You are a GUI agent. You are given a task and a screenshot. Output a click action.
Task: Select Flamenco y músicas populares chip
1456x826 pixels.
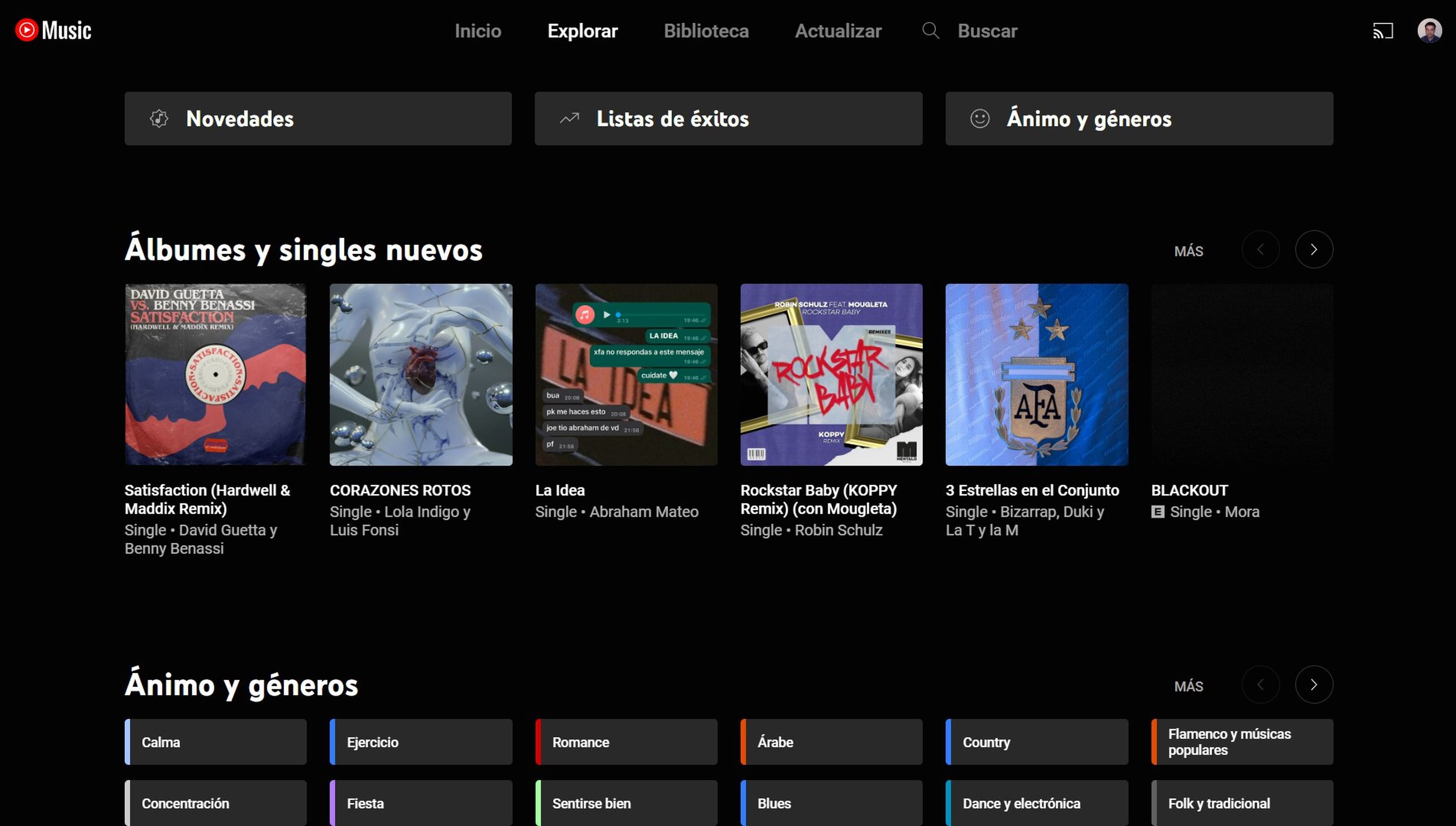pyautogui.click(x=1242, y=742)
